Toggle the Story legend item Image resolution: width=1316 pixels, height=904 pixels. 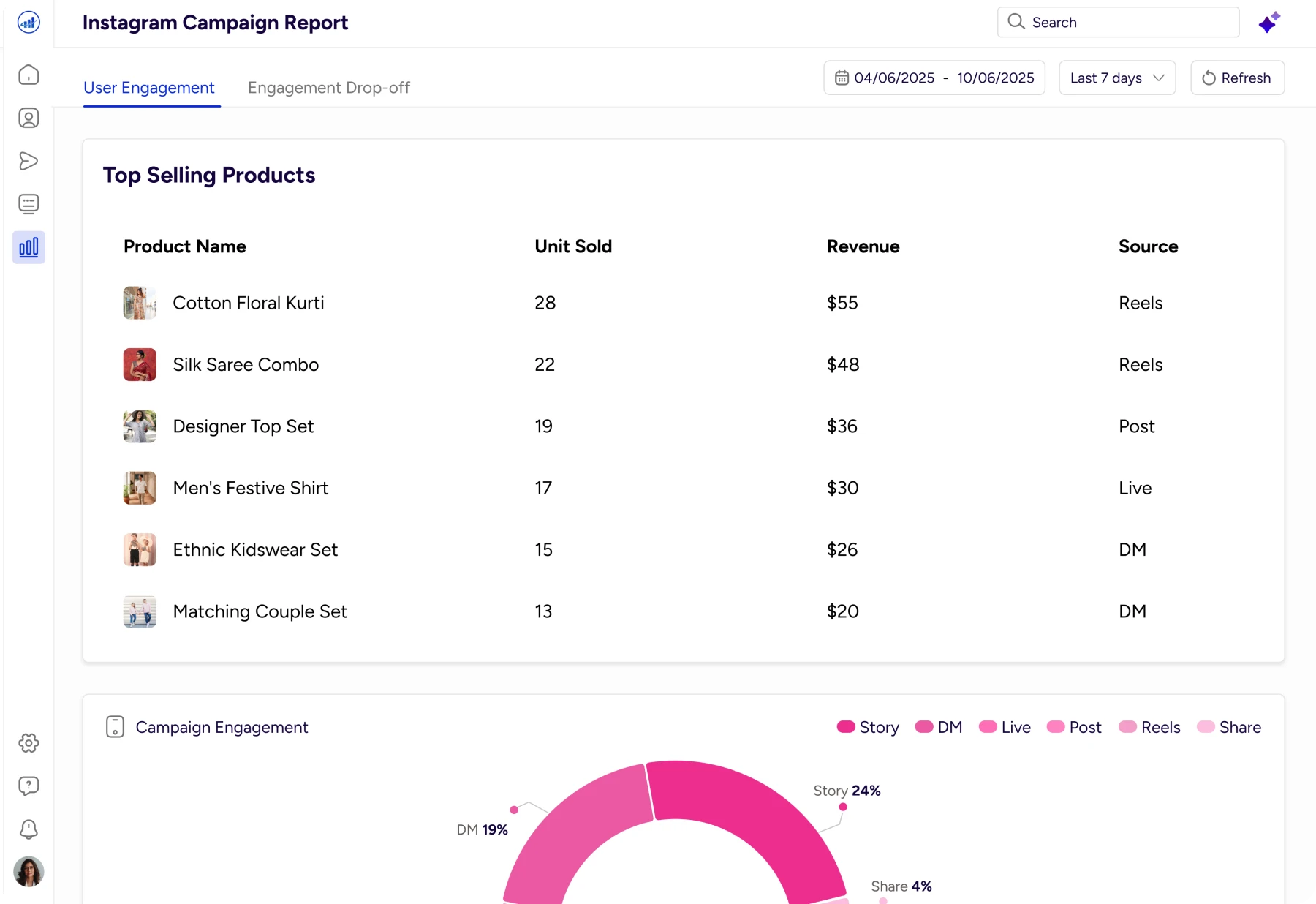(x=868, y=727)
